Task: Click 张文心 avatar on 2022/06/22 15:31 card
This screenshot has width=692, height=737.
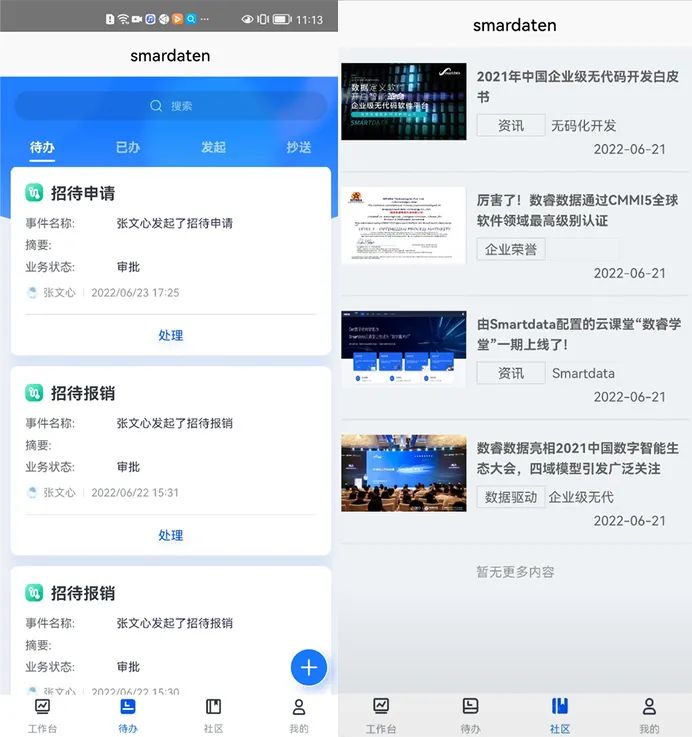Action: click(x=32, y=492)
